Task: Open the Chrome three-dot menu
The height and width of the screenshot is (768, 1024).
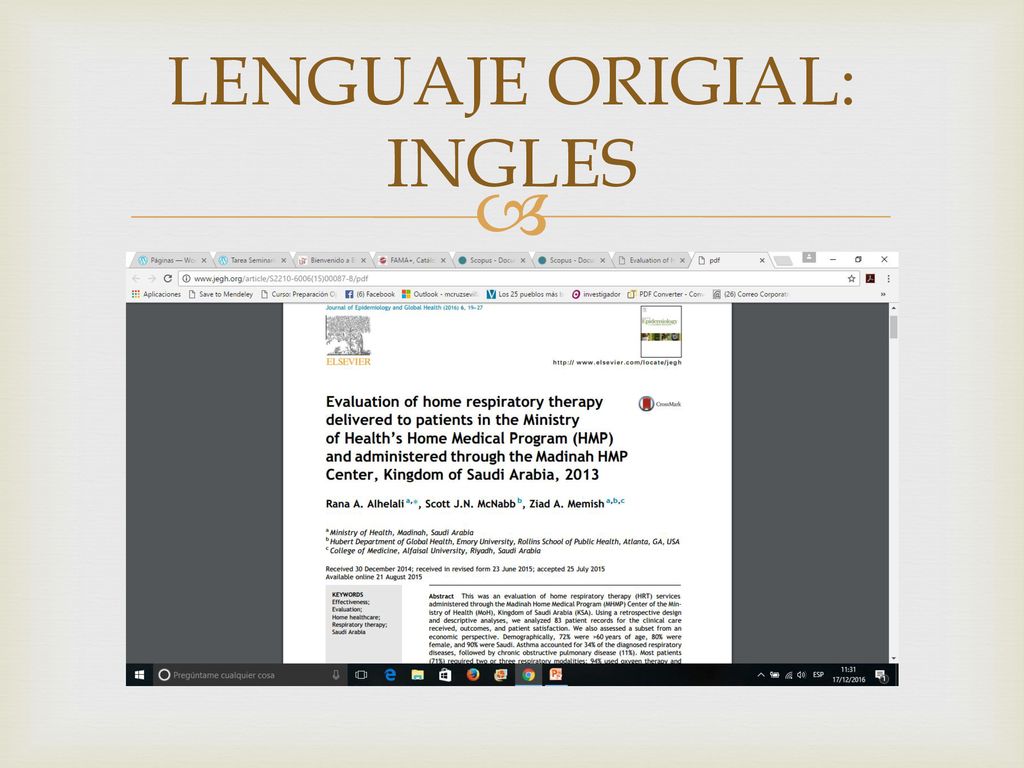Action: pyautogui.click(x=888, y=278)
